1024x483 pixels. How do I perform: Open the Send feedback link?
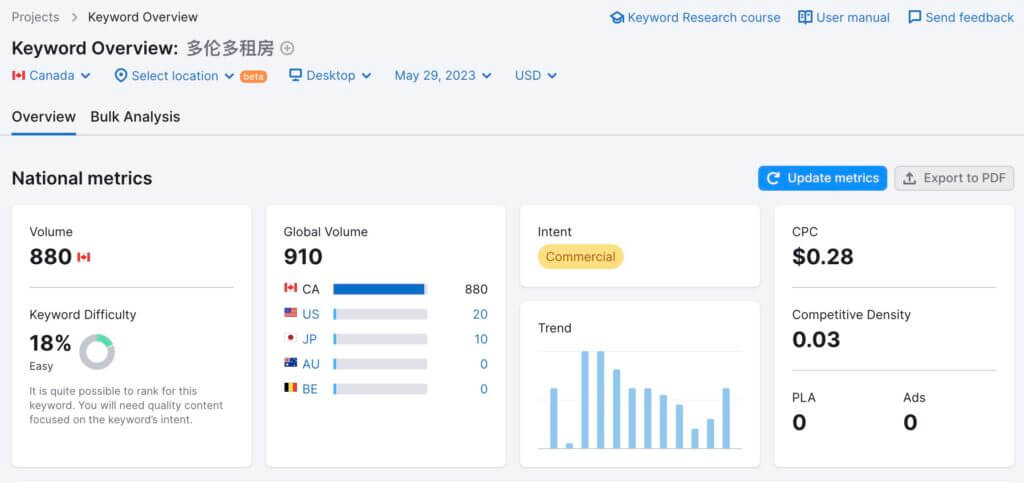(961, 18)
